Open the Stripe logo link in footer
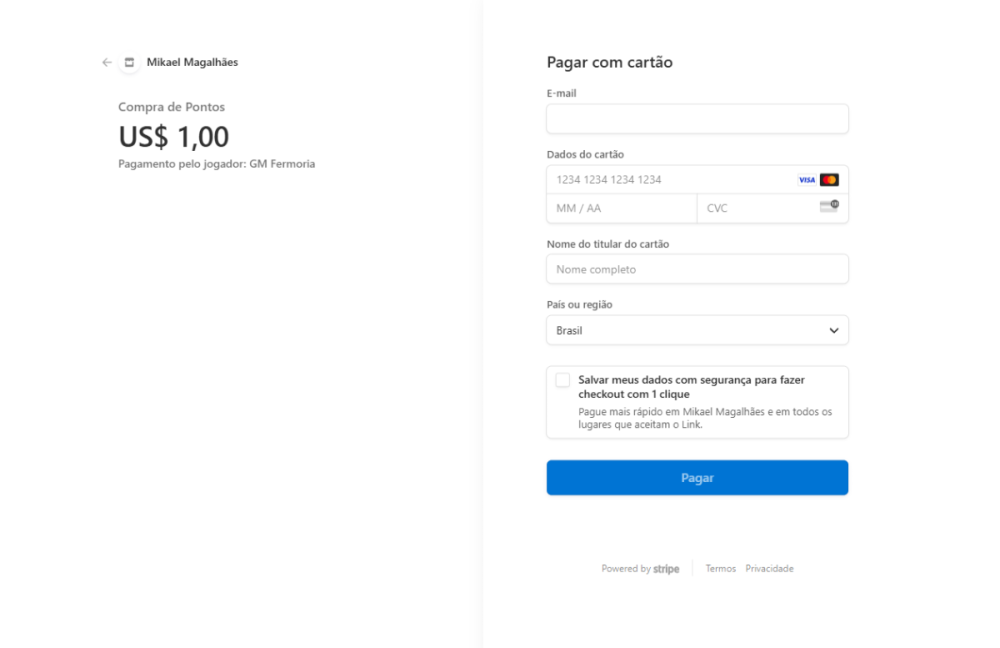This screenshot has height=648, width=1000. (666, 569)
